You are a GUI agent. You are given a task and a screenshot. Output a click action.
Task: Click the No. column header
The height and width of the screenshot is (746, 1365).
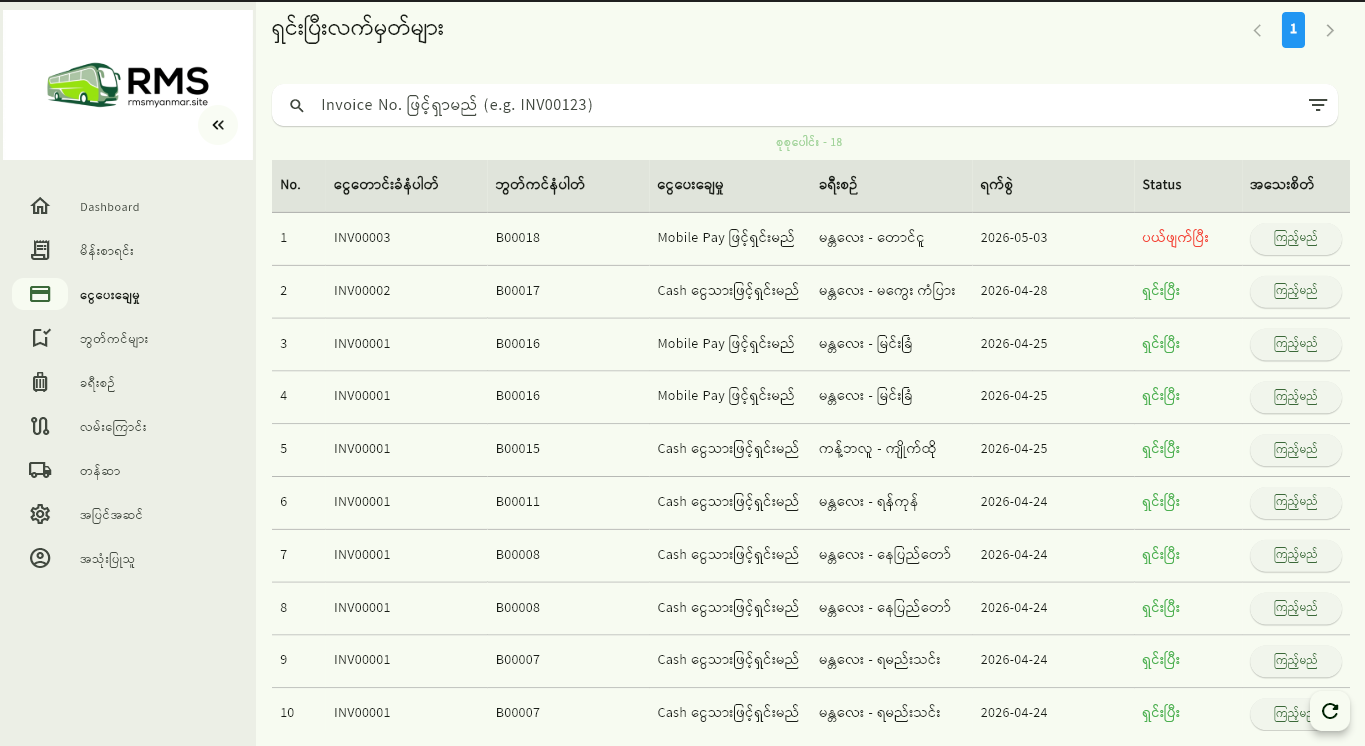coord(290,185)
